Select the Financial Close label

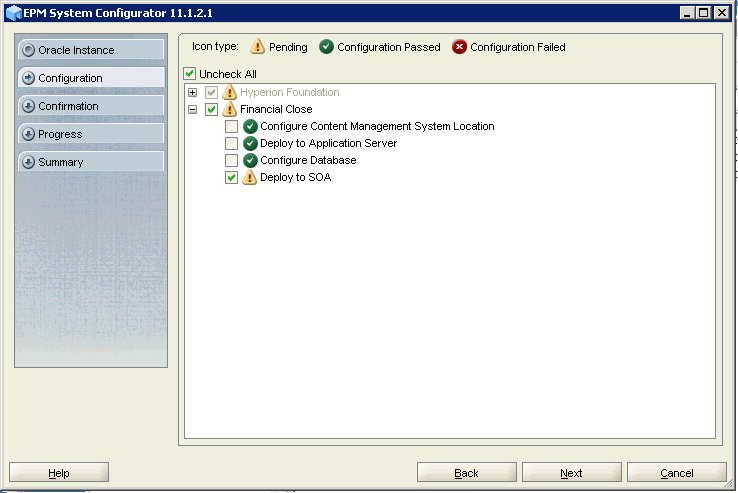click(x=276, y=109)
